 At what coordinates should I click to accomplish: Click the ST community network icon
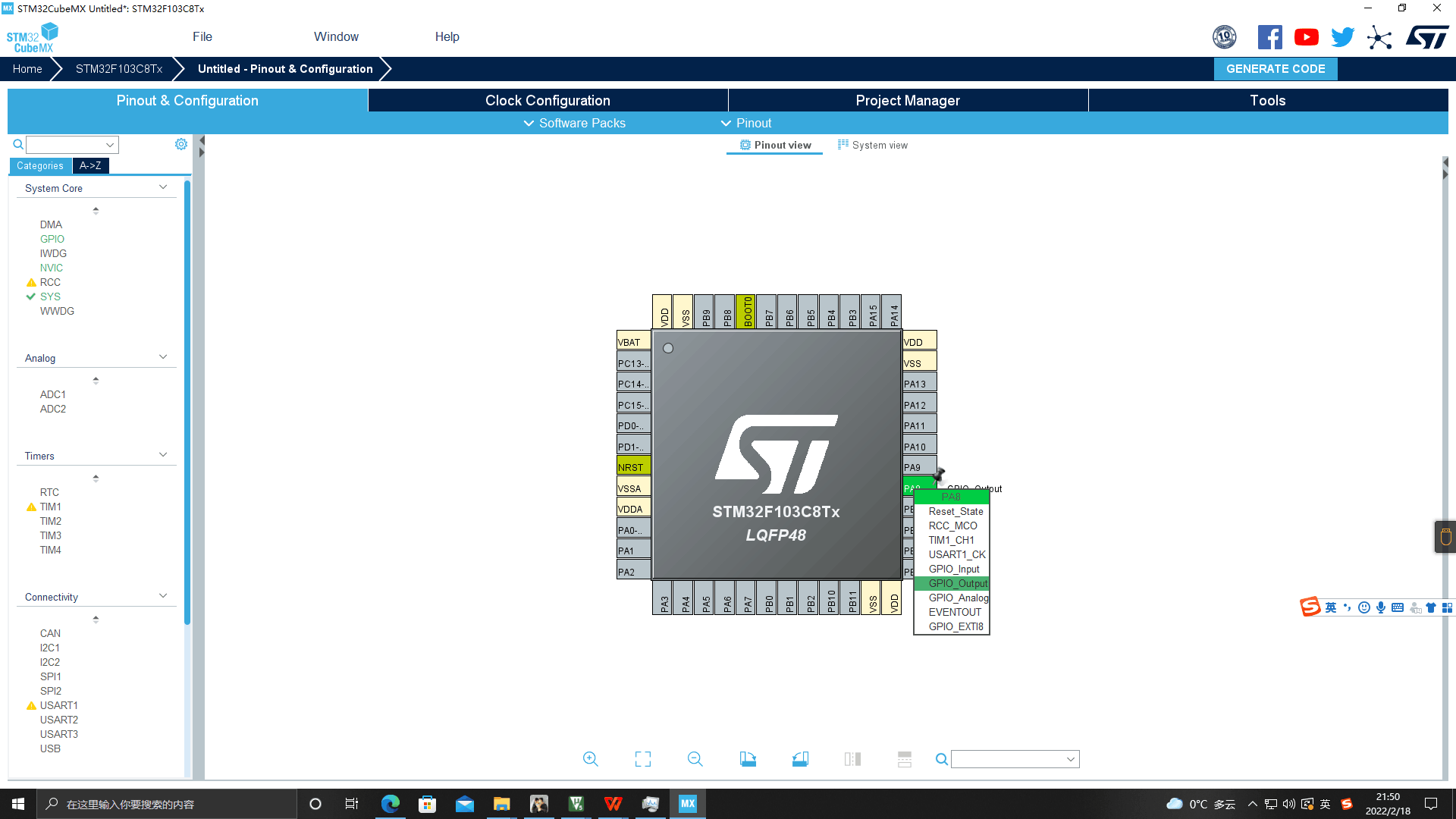point(1379,37)
